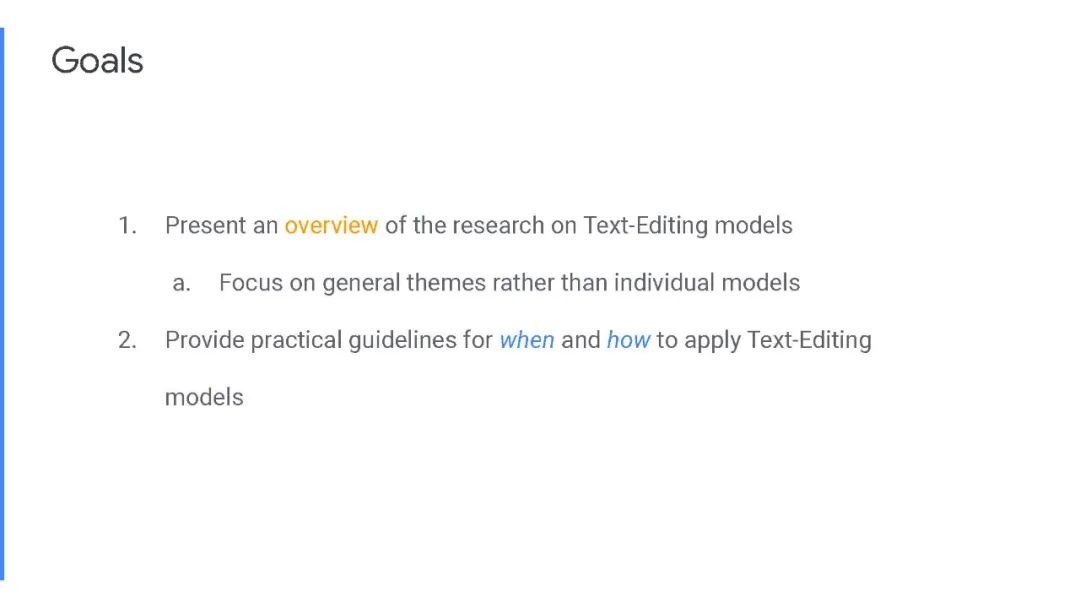The width and height of the screenshot is (1080, 608).
Task: Select the sub-item marker "a."
Action: (181, 283)
